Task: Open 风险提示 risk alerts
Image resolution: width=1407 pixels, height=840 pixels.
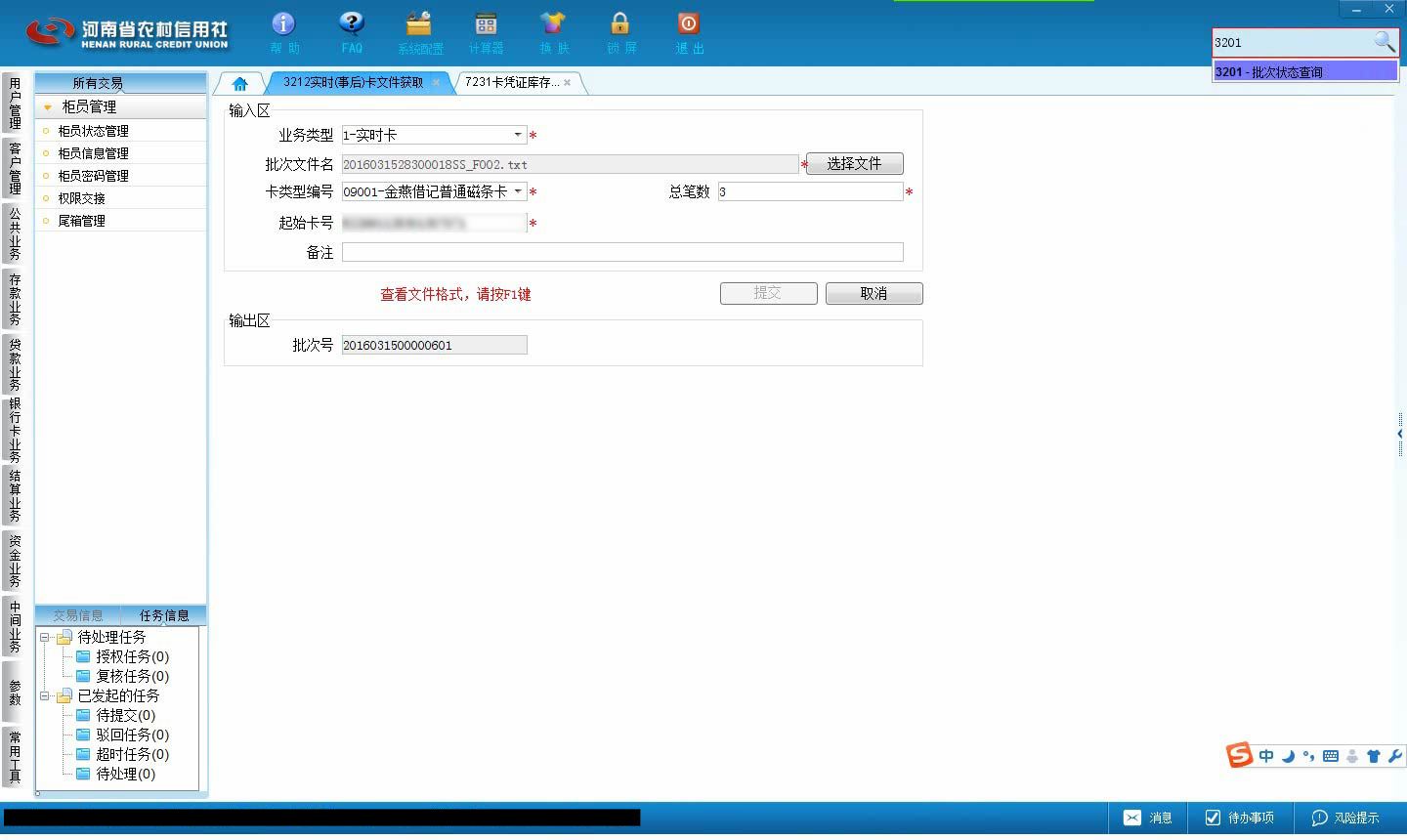Action: [1345, 818]
